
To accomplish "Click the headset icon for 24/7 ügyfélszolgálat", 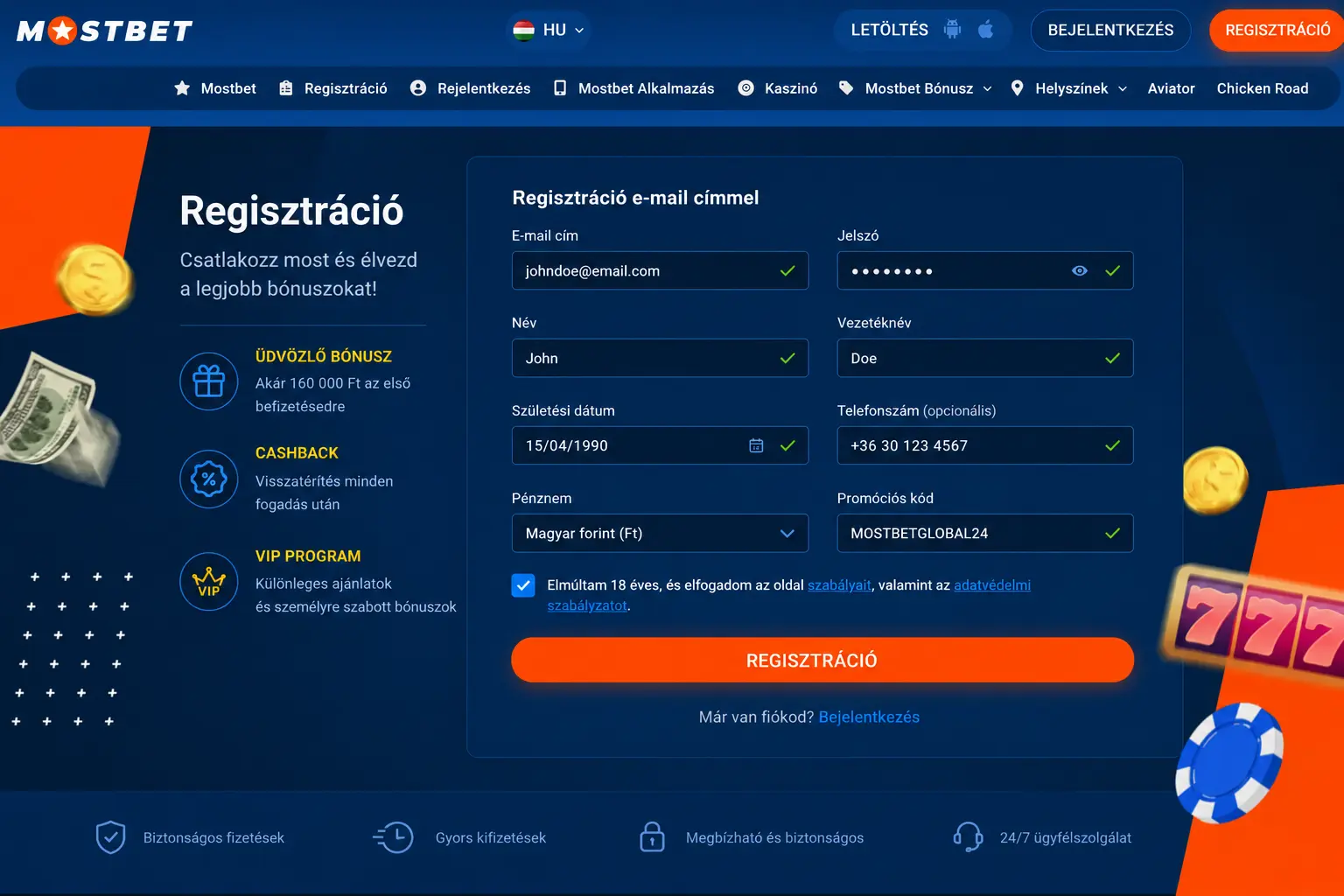I will click(968, 837).
